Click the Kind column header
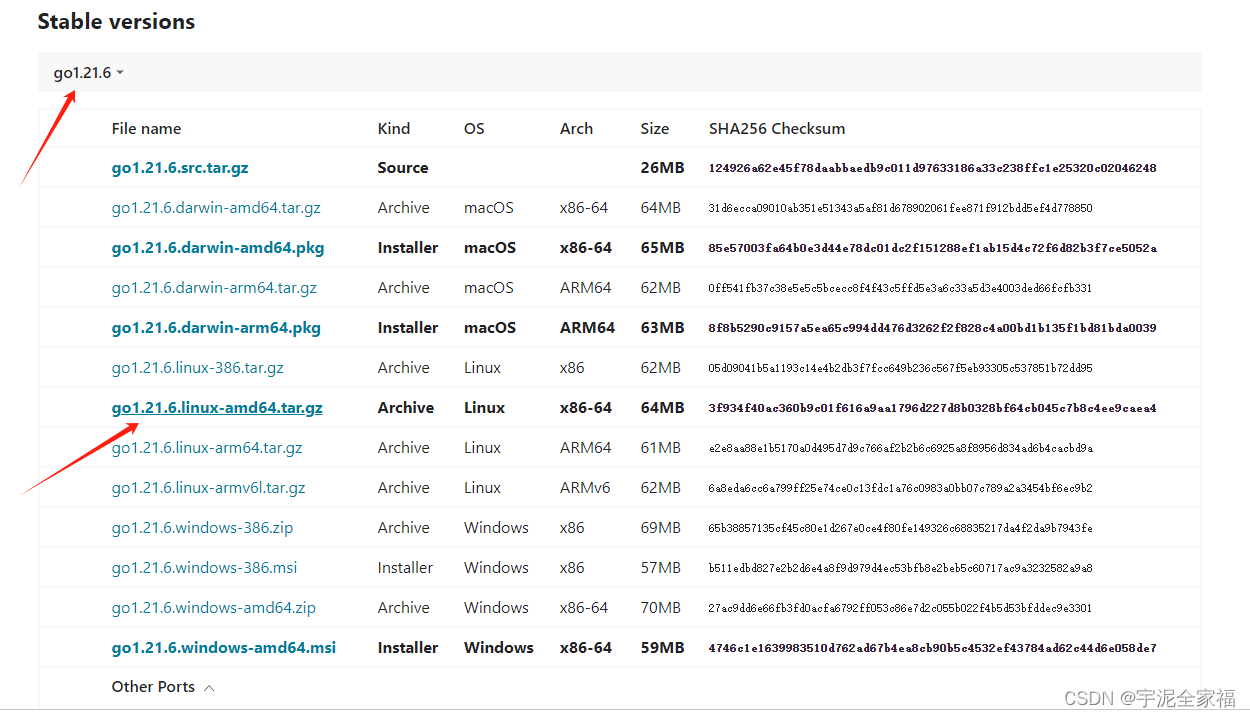The image size is (1250, 717). click(x=394, y=128)
